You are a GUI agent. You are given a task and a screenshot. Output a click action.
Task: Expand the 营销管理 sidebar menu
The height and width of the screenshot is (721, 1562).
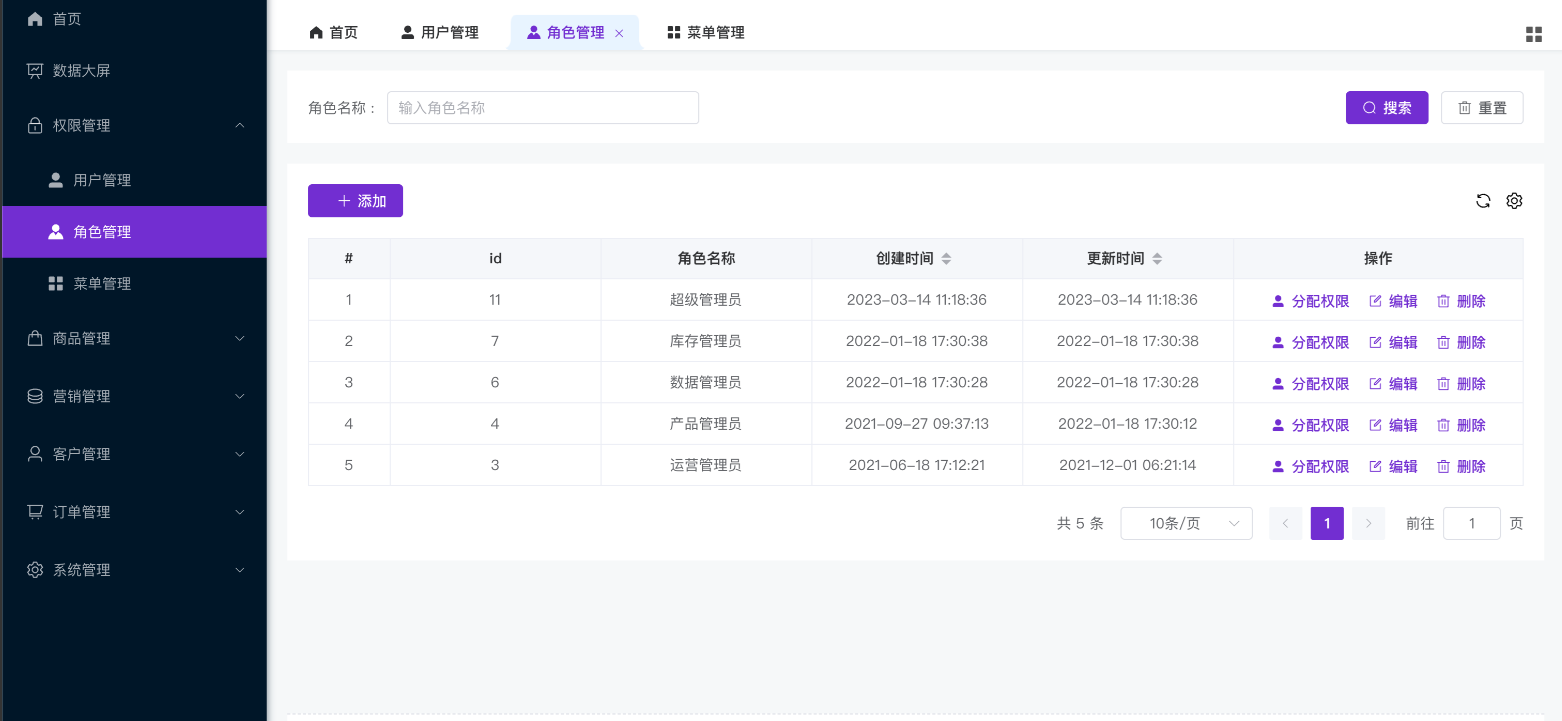point(134,397)
